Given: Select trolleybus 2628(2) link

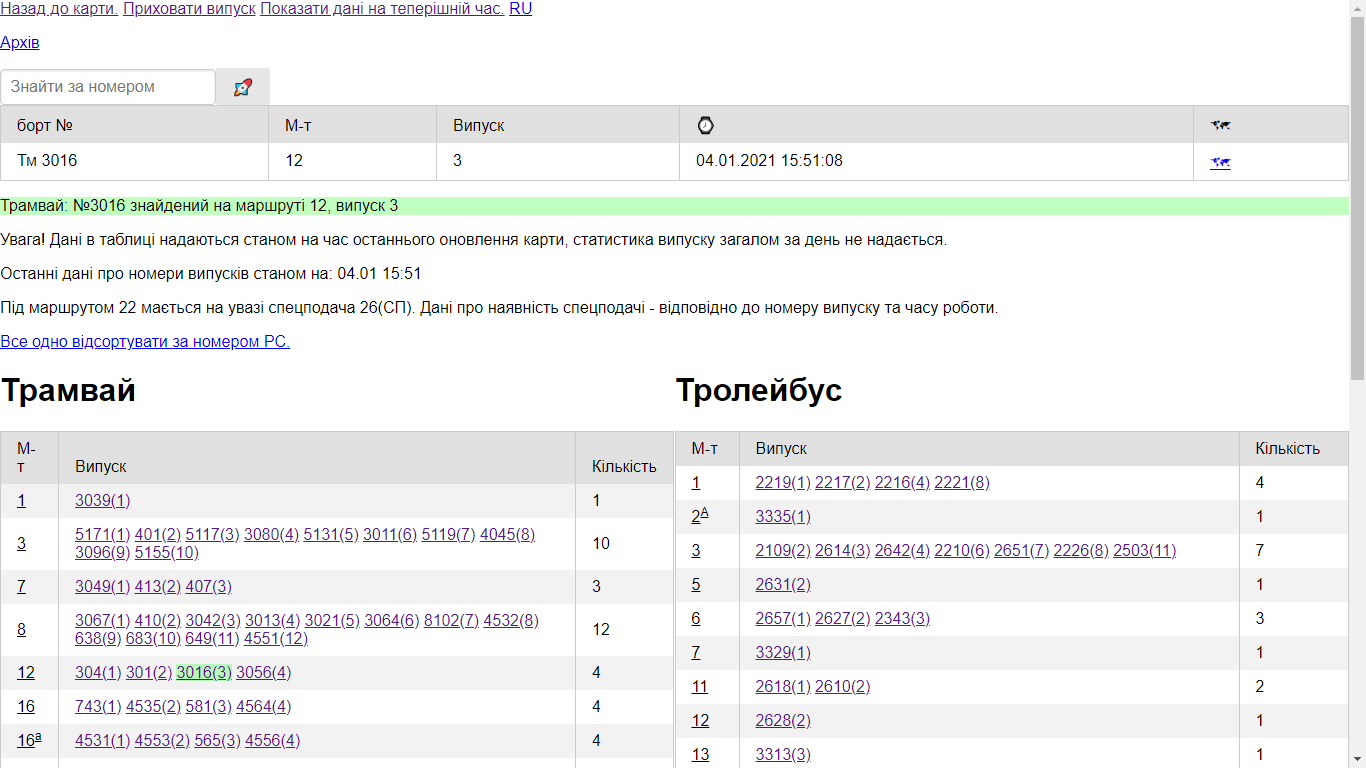Looking at the screenshot, I should pyautogui.click(x=783, y=721).
